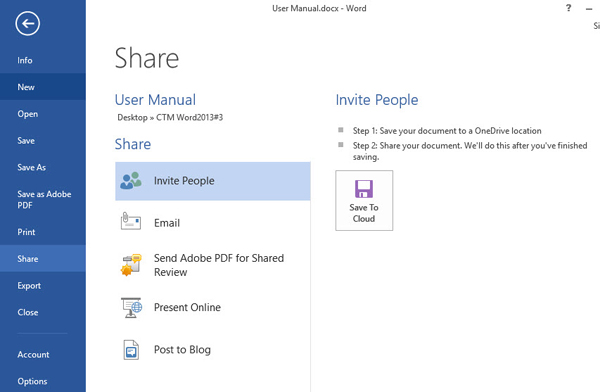Open the Print page
The width and height of the screenshot is (600, 392).
(43, 232)
